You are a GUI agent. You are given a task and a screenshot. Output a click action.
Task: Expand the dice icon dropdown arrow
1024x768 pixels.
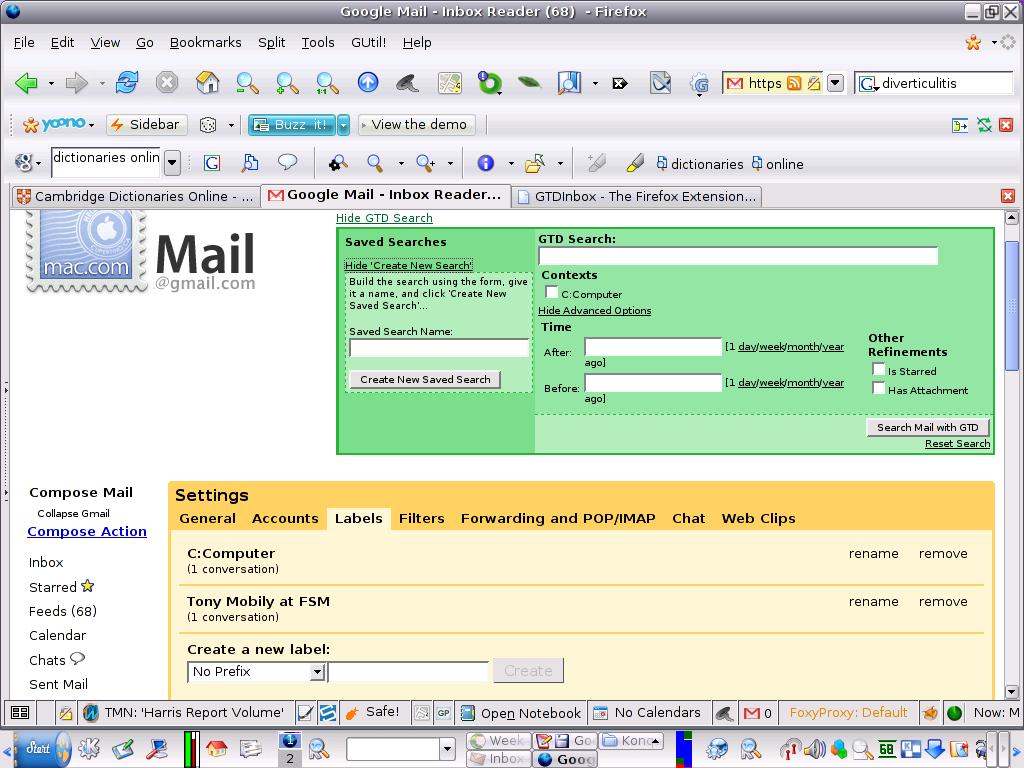click(x=231, y=125)
